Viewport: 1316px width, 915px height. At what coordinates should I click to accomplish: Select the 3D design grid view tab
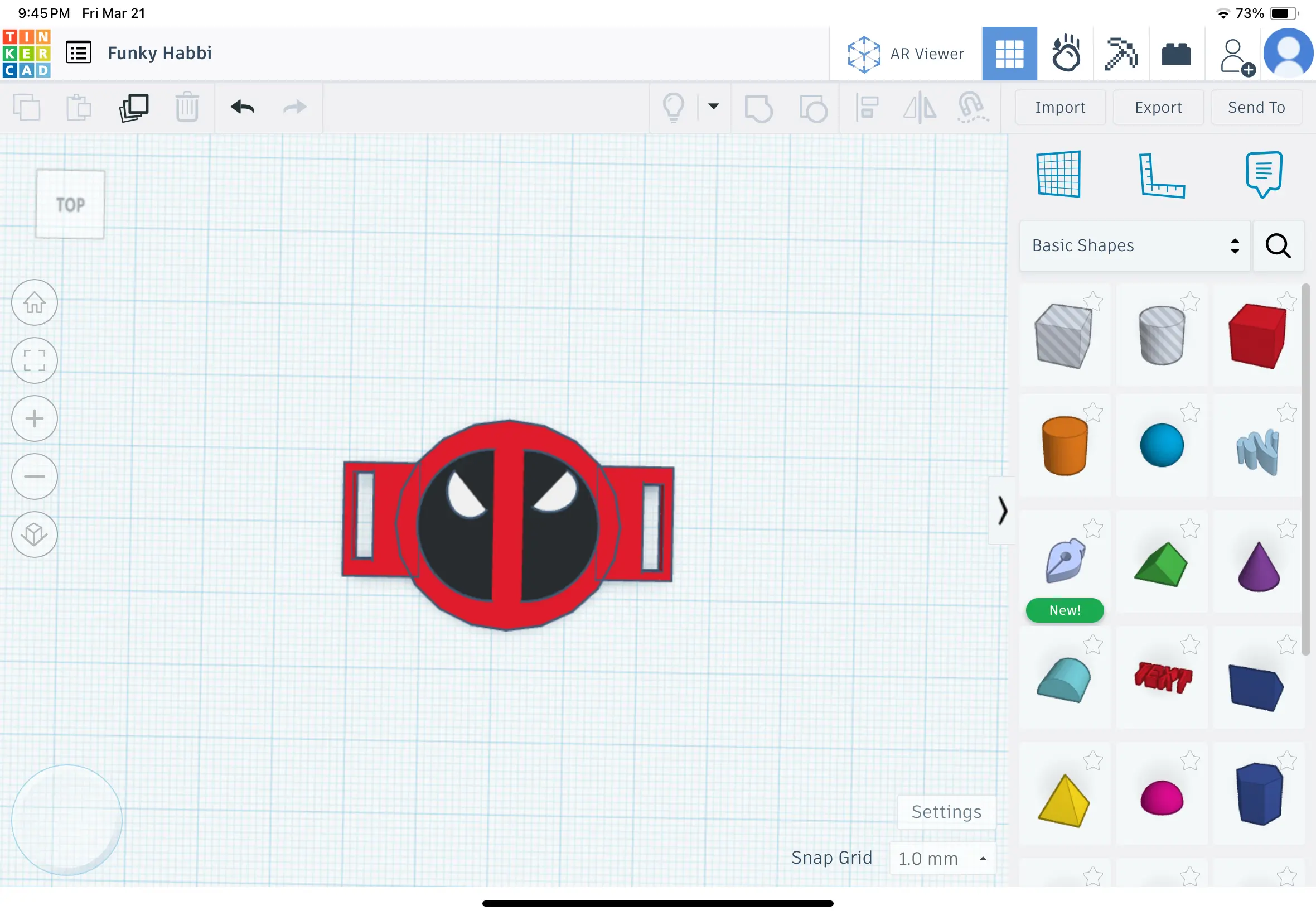pos(1009,54)
